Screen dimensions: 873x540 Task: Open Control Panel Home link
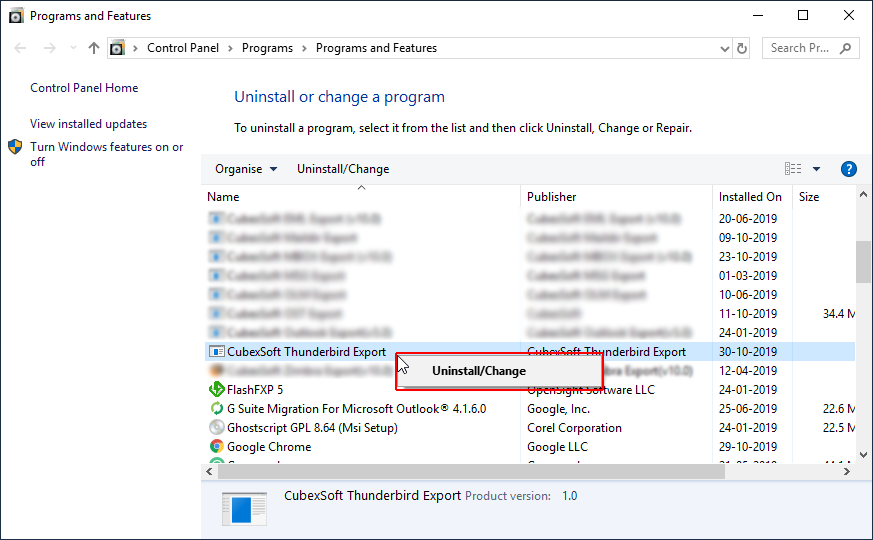[x=84, y=88]
